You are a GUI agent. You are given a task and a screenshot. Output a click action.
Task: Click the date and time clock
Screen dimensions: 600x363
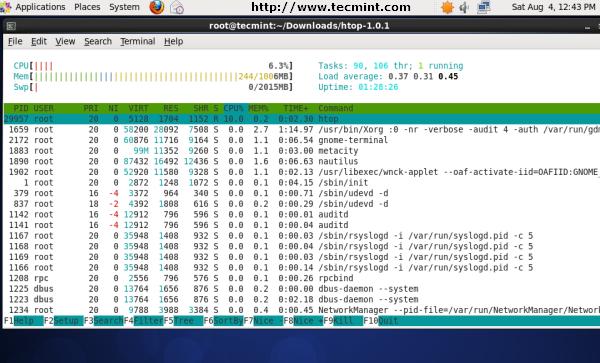pos(553,7)
